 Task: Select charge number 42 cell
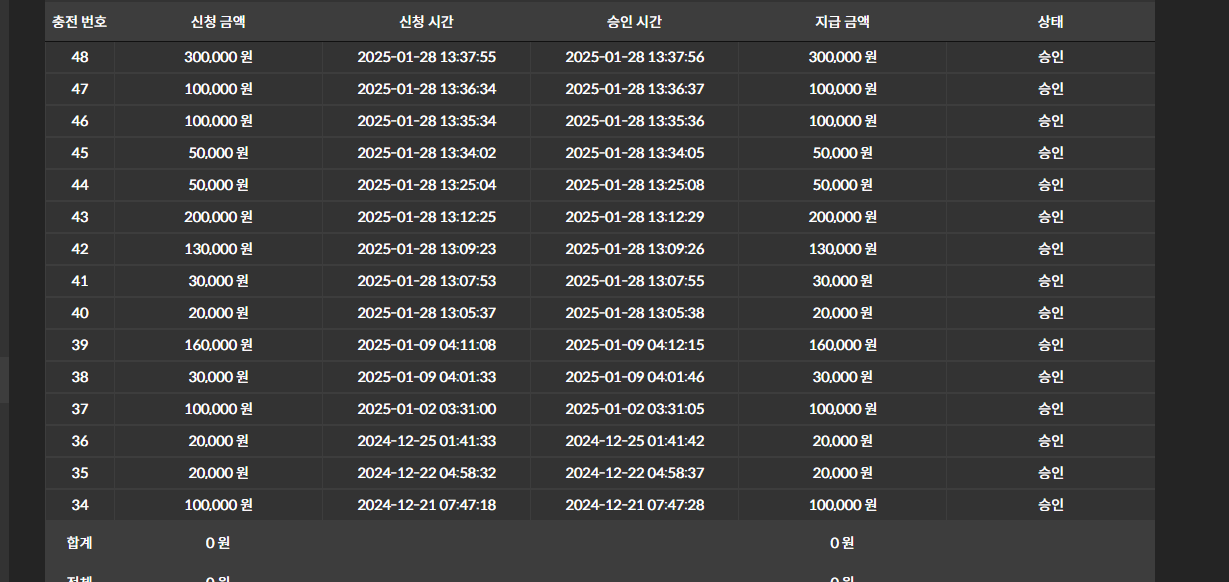[80, 249]
